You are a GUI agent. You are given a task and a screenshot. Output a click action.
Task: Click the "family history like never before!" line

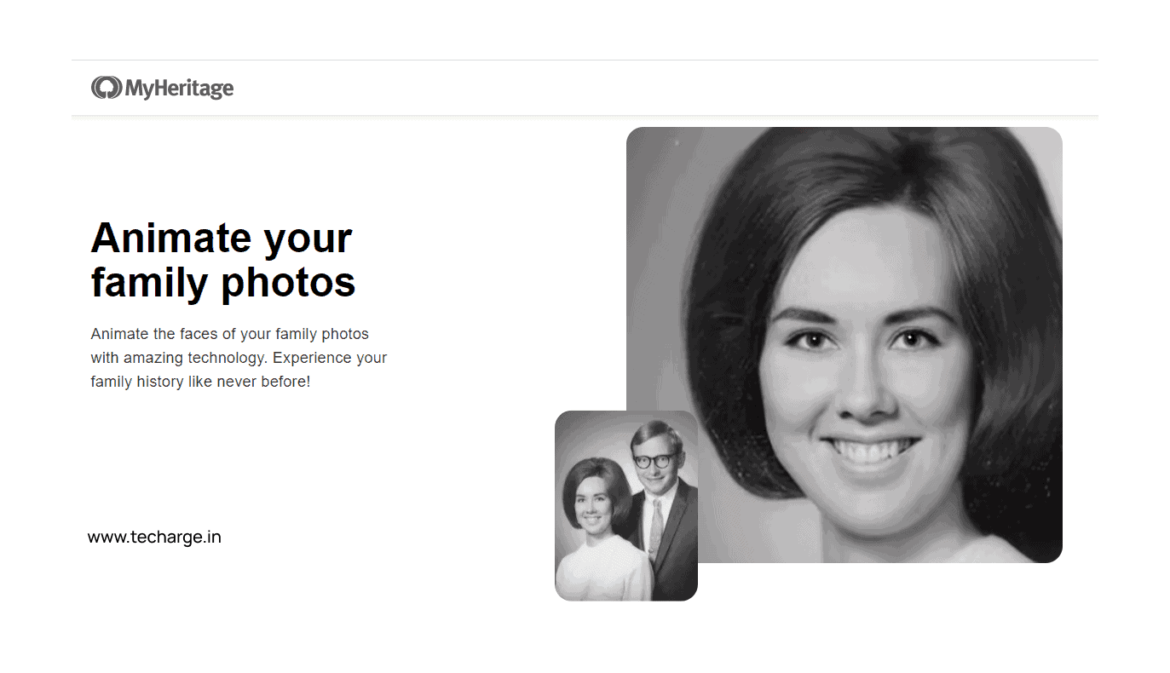200,381
